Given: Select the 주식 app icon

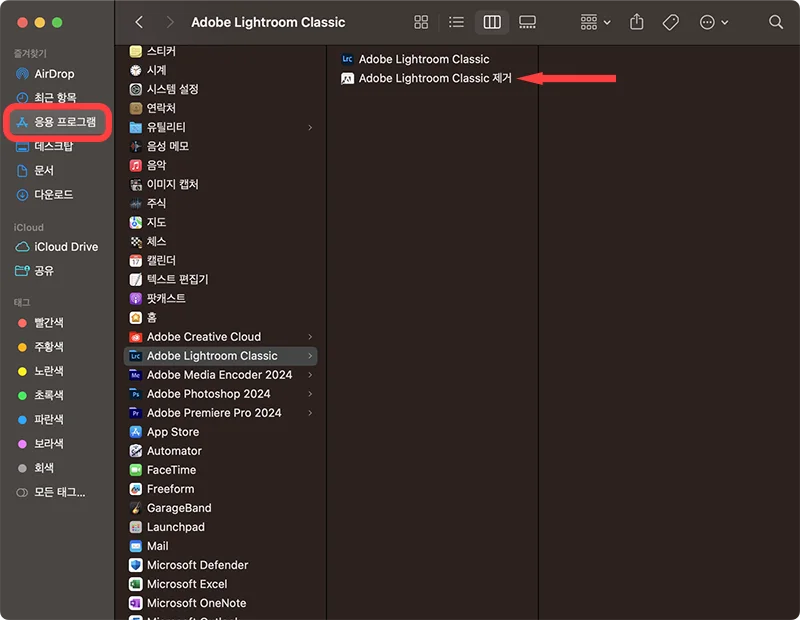Looking at the screenshot, I should [x=135, y=204].
